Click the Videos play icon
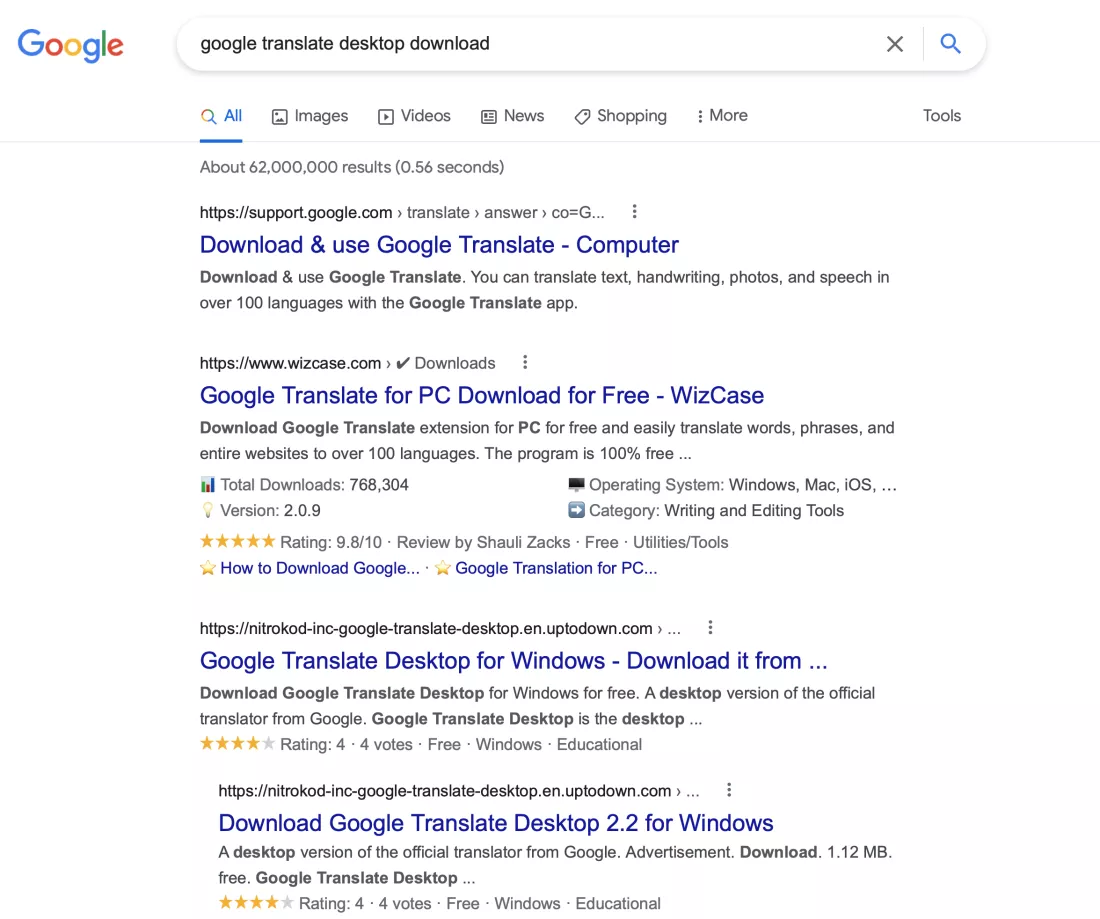 click(385, 116)
